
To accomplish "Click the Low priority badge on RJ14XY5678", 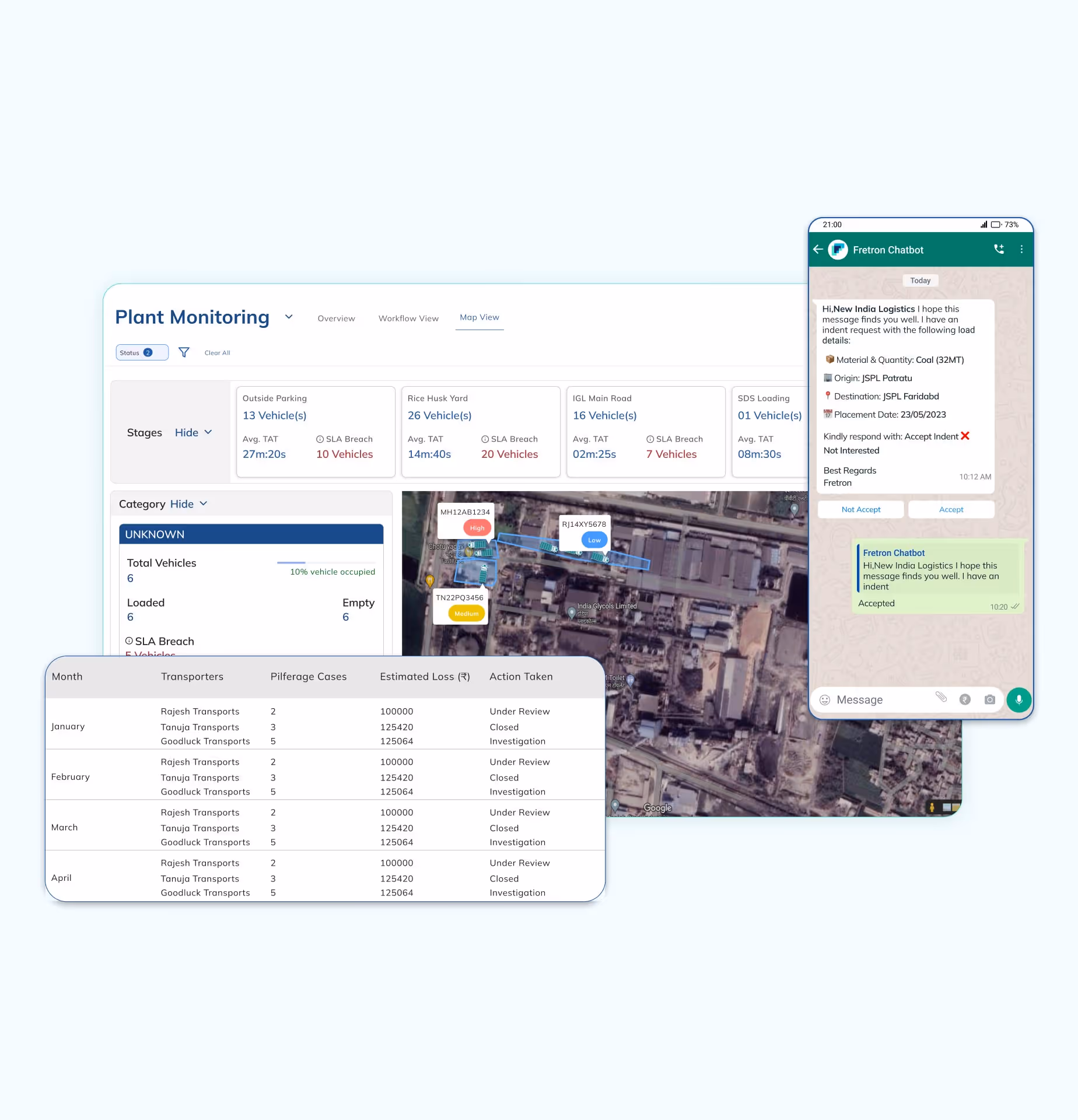I will pos(594,540).
